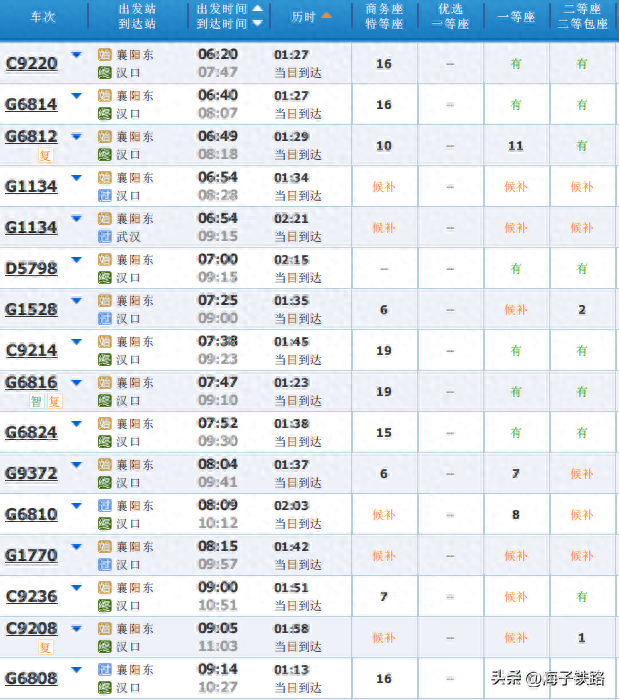This screenshot has height=700, width=619.
Task: Click pass-through icon for G1528 汉口
Action: coord(104,318)
